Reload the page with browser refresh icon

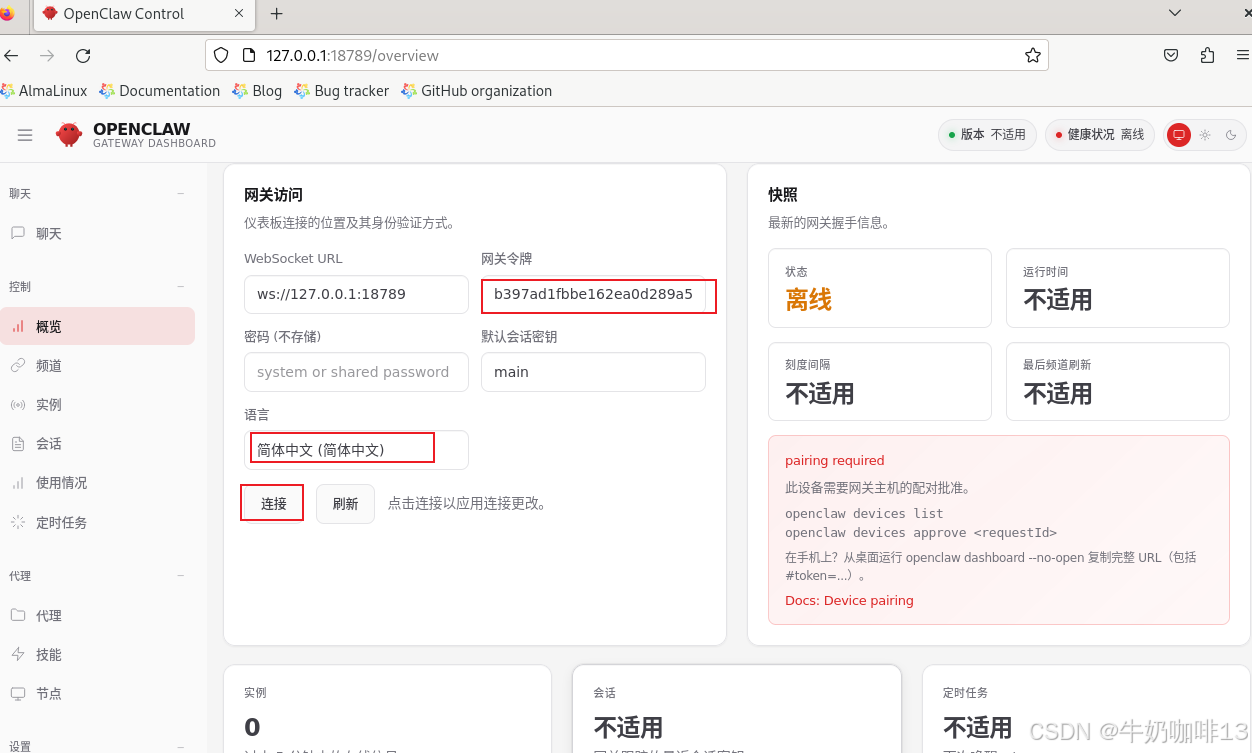click(83, 55)
